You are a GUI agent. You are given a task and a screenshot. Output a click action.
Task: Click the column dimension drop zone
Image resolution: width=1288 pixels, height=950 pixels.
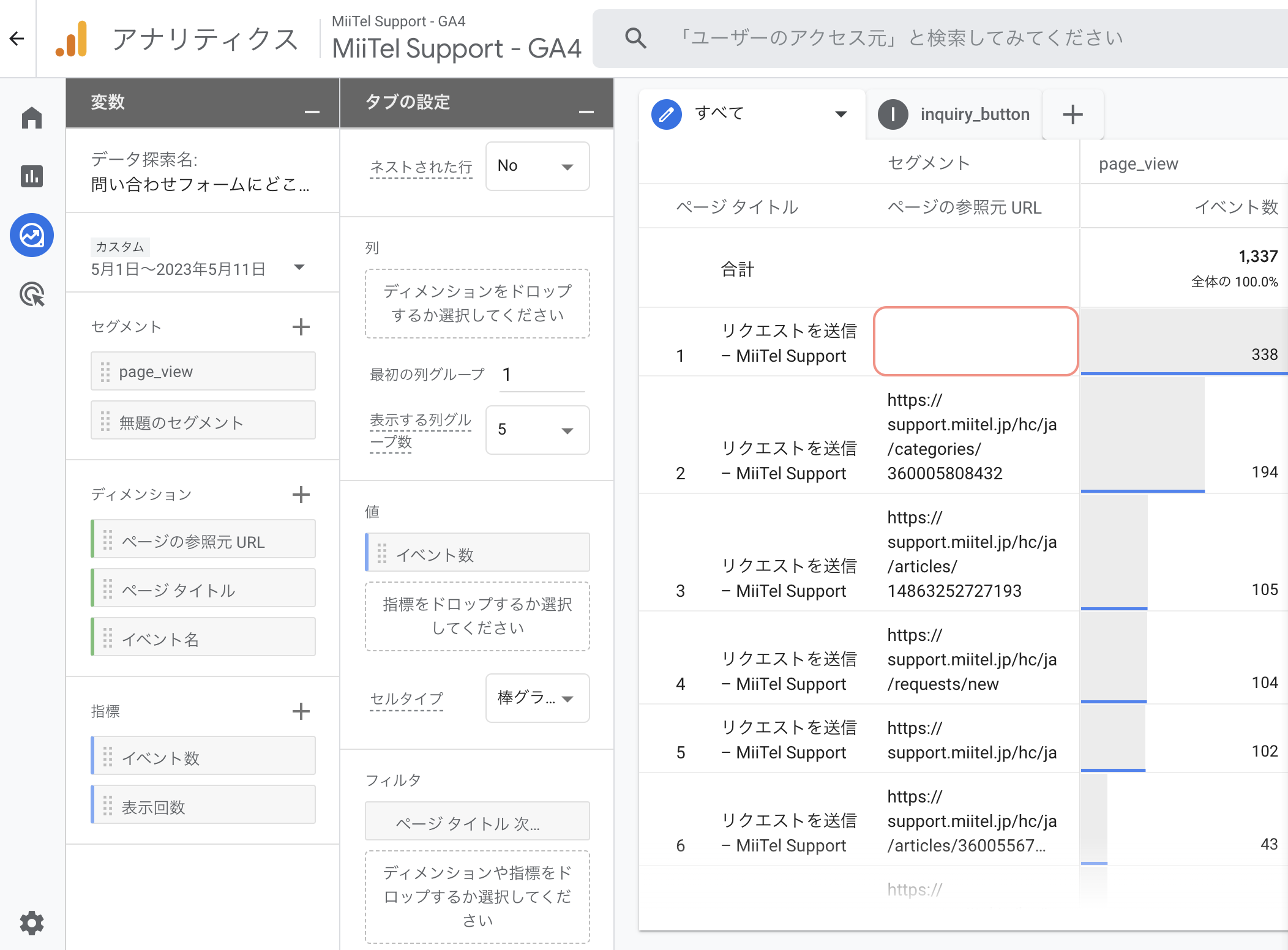(x=477, y=304)
